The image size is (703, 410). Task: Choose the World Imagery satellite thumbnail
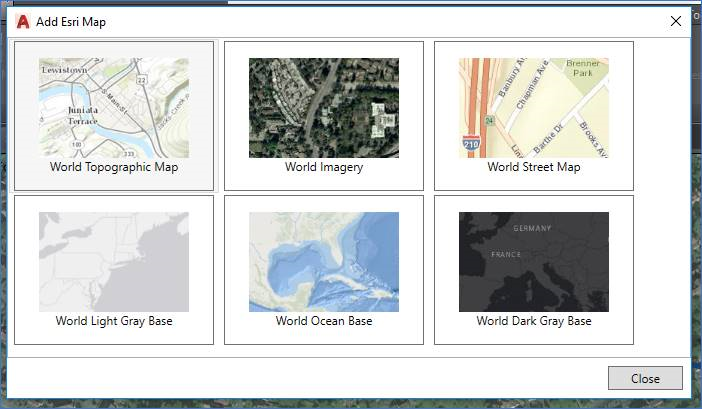pos(324,108)
